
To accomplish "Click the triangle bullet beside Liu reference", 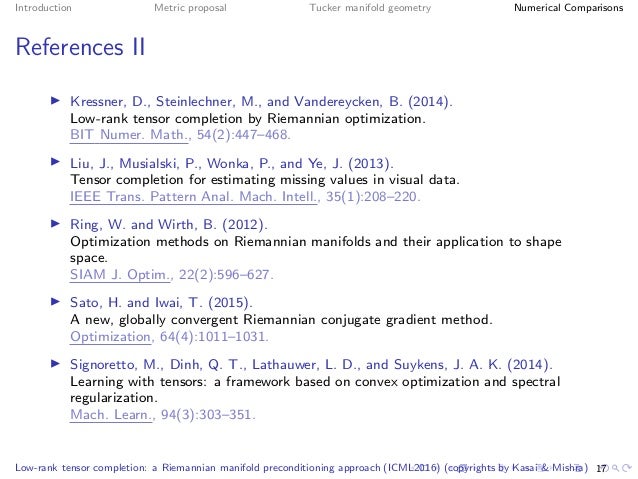I will [56, 162].
